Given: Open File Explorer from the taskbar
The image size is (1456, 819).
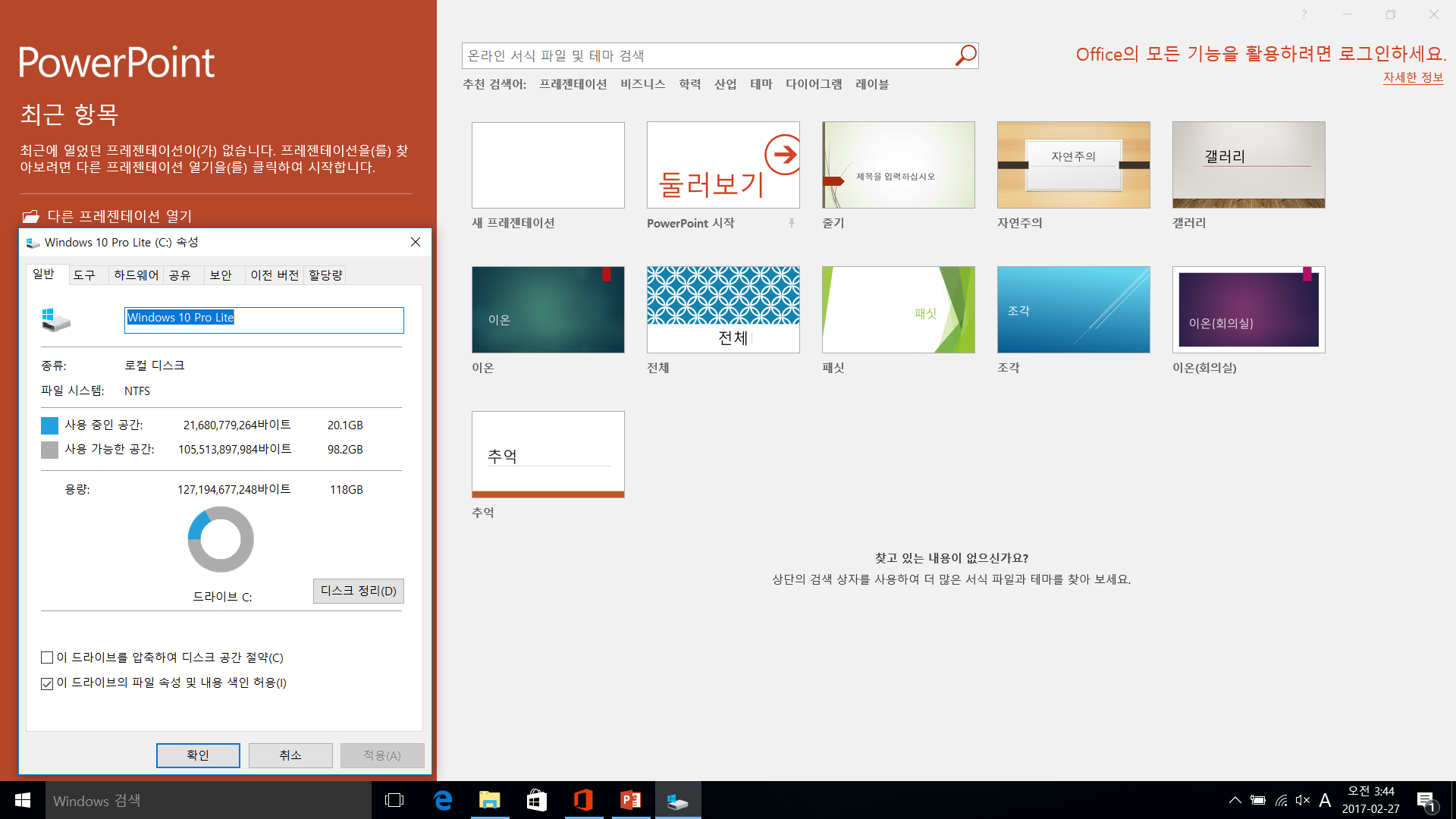Looking at the screenshot, I should click(490, 800).
